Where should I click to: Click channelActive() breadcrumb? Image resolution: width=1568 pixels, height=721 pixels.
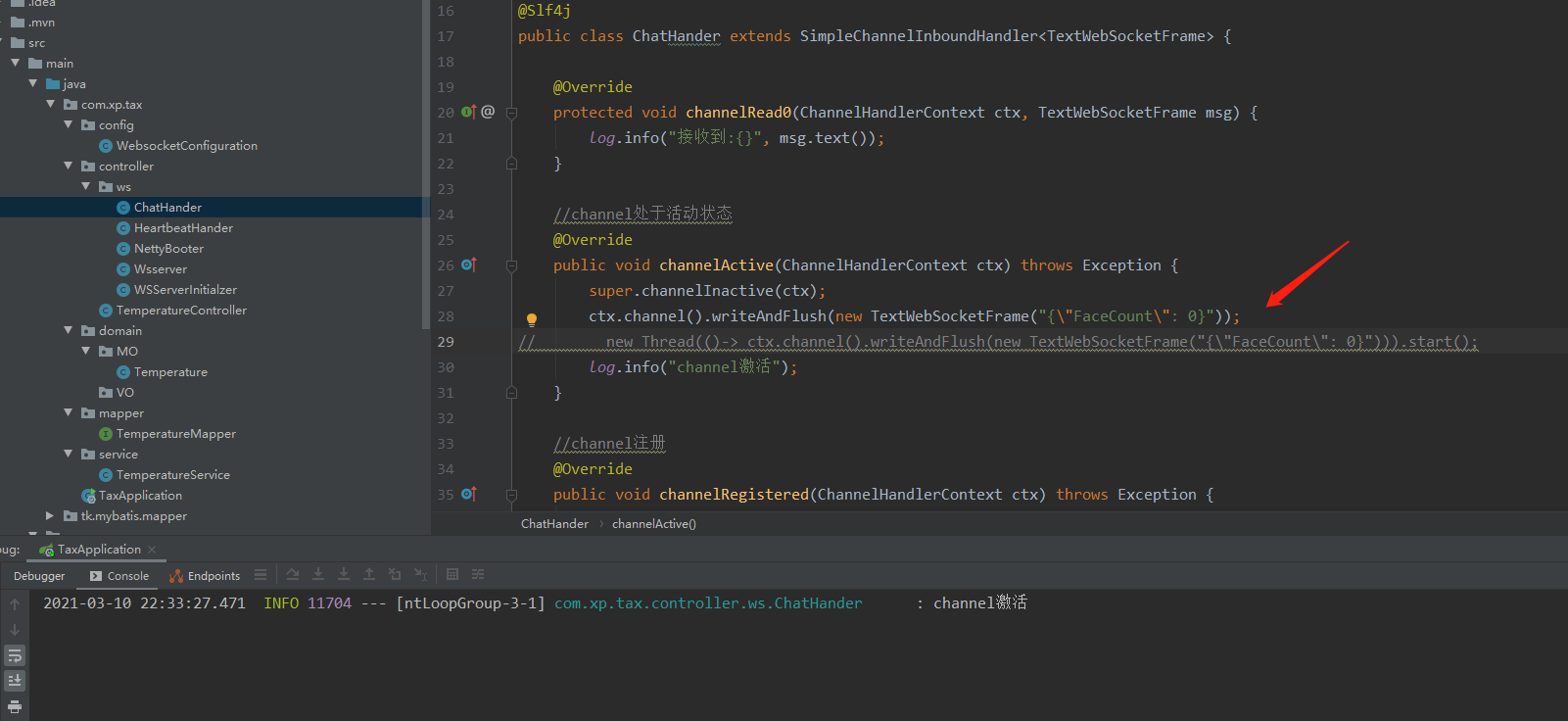(x=654, y=524)
